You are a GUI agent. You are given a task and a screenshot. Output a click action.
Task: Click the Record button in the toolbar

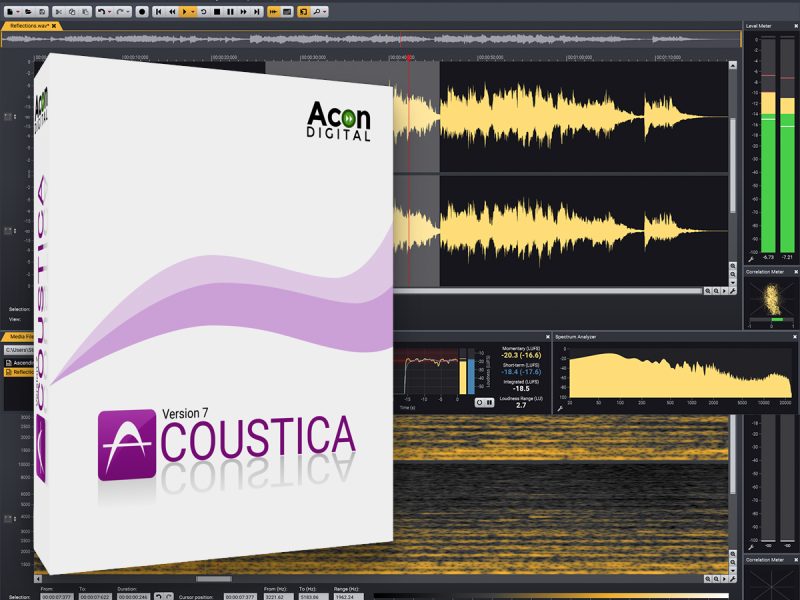coord(142,11)
